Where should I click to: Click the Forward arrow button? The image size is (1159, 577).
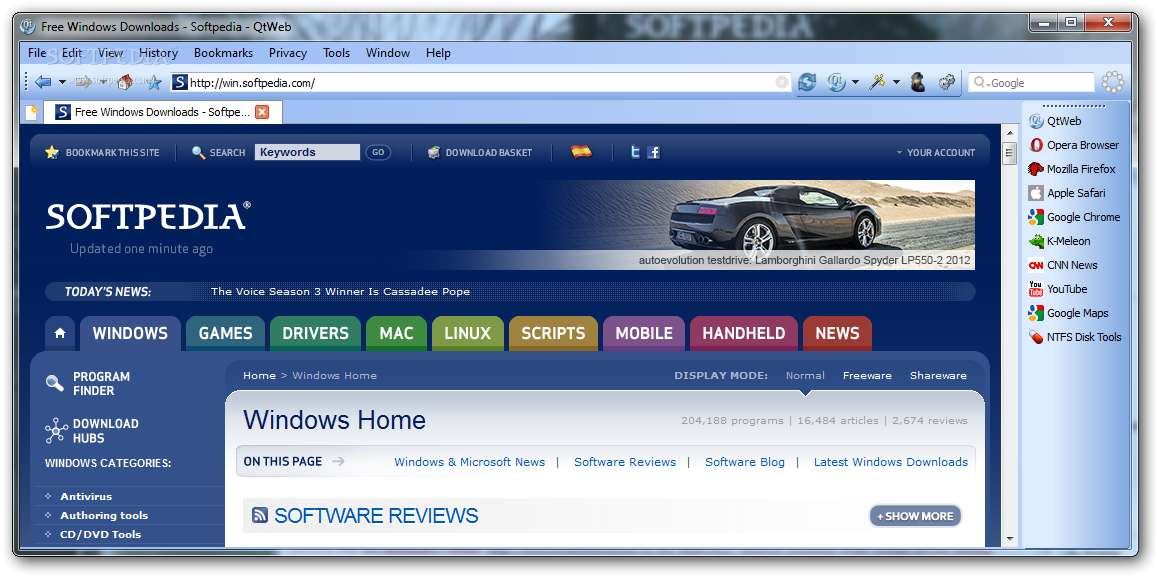pyautogui.click(x=84, y=82)
